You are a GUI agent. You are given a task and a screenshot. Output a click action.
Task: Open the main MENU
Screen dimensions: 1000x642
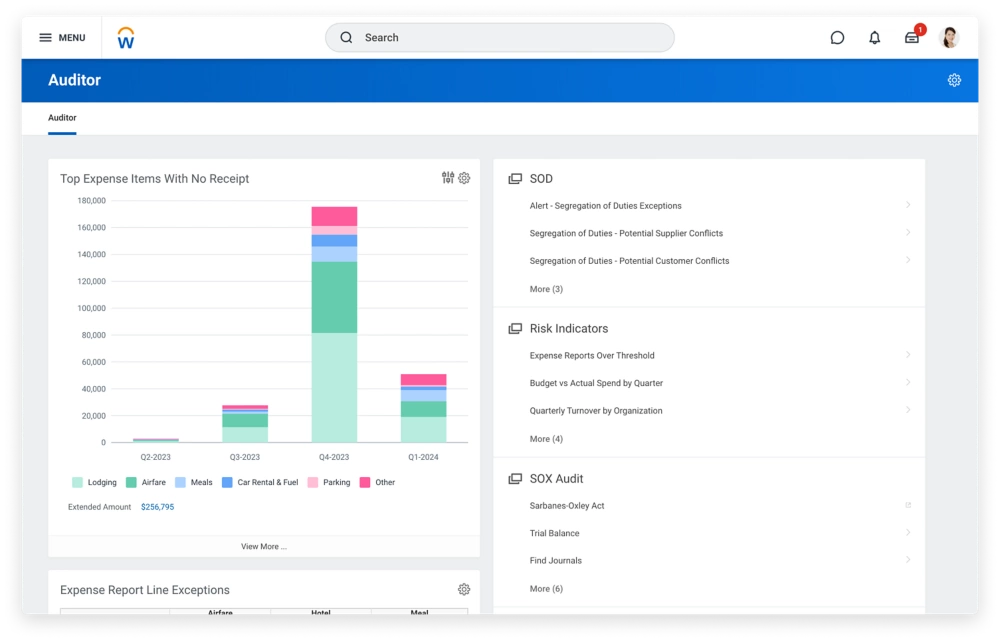[62, 38]
